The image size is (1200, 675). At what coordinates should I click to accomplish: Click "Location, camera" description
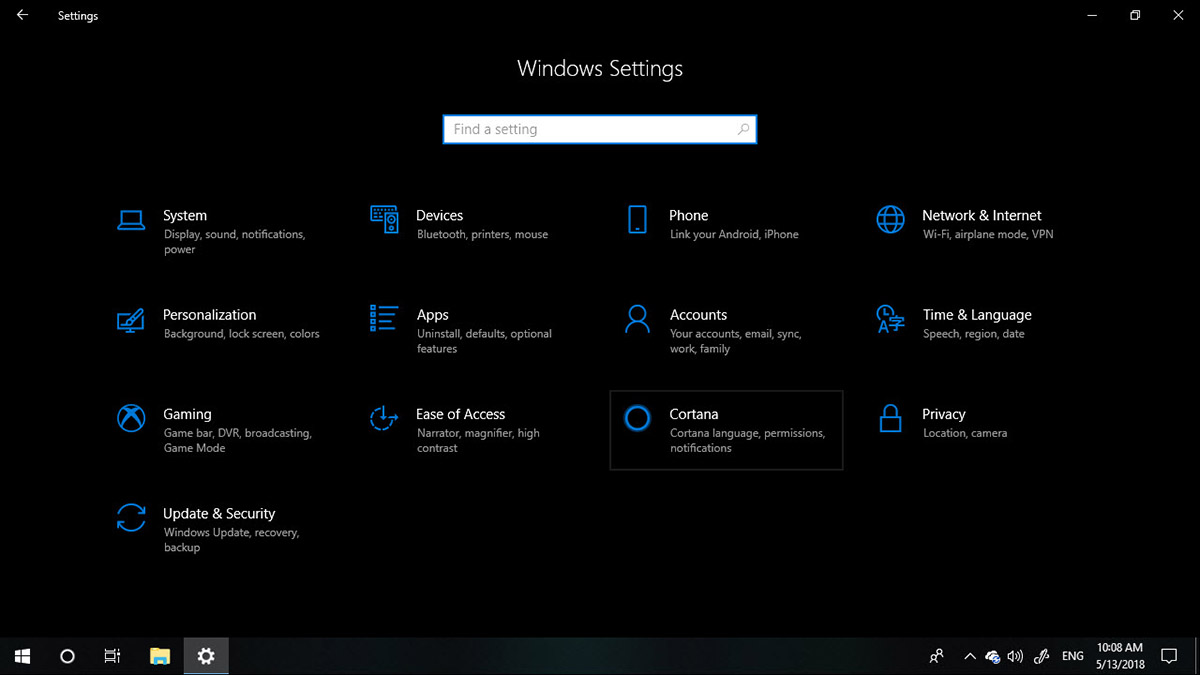(965, 433)
